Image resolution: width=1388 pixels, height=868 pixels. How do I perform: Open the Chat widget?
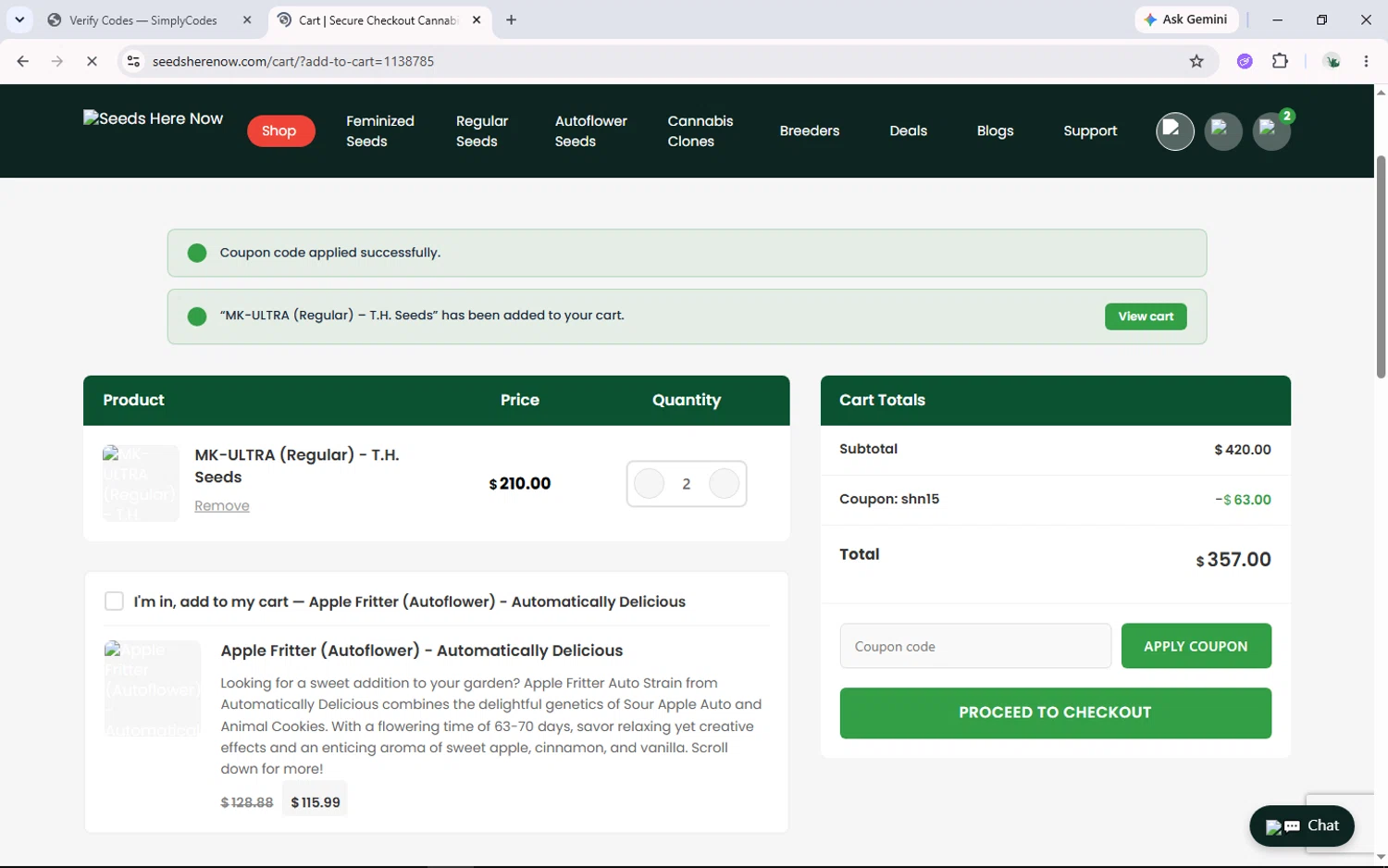pos(1302,826)
